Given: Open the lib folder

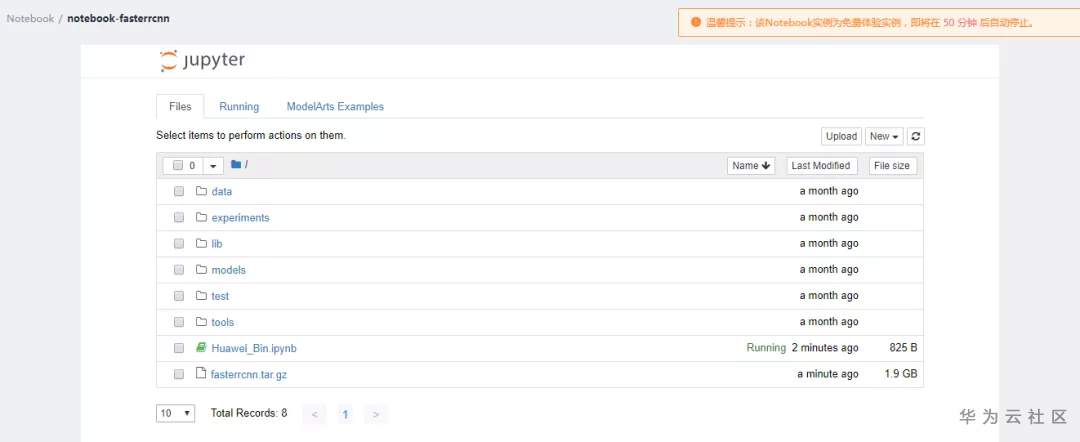Looking at the screenshot, I should (x=216, y=244).
